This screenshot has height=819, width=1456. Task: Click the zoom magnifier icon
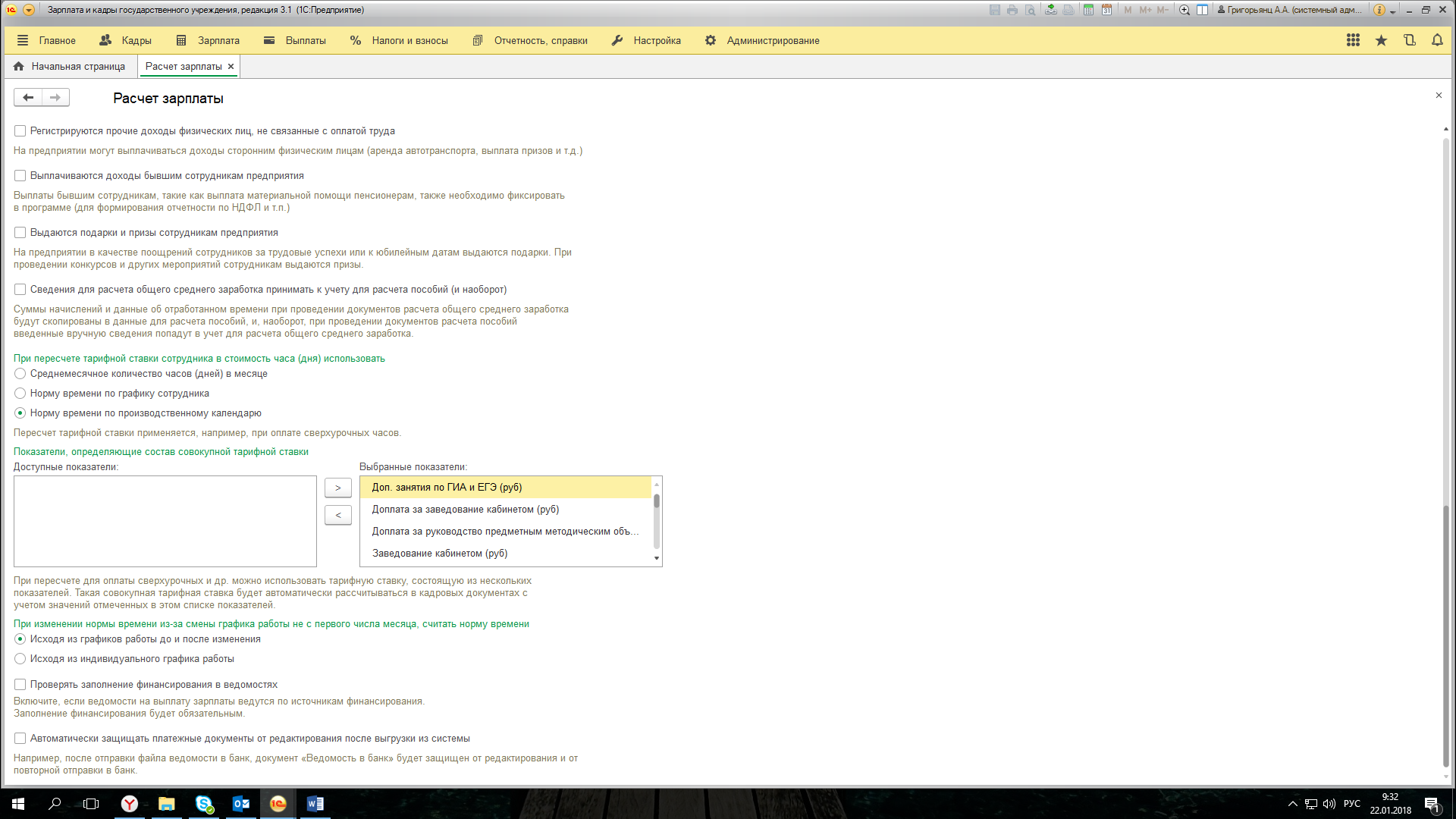pos(1185,10)
